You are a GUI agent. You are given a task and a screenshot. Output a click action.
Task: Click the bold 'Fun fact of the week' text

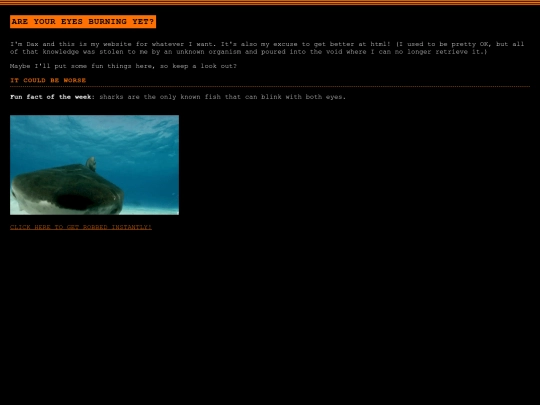coord(52,97)
